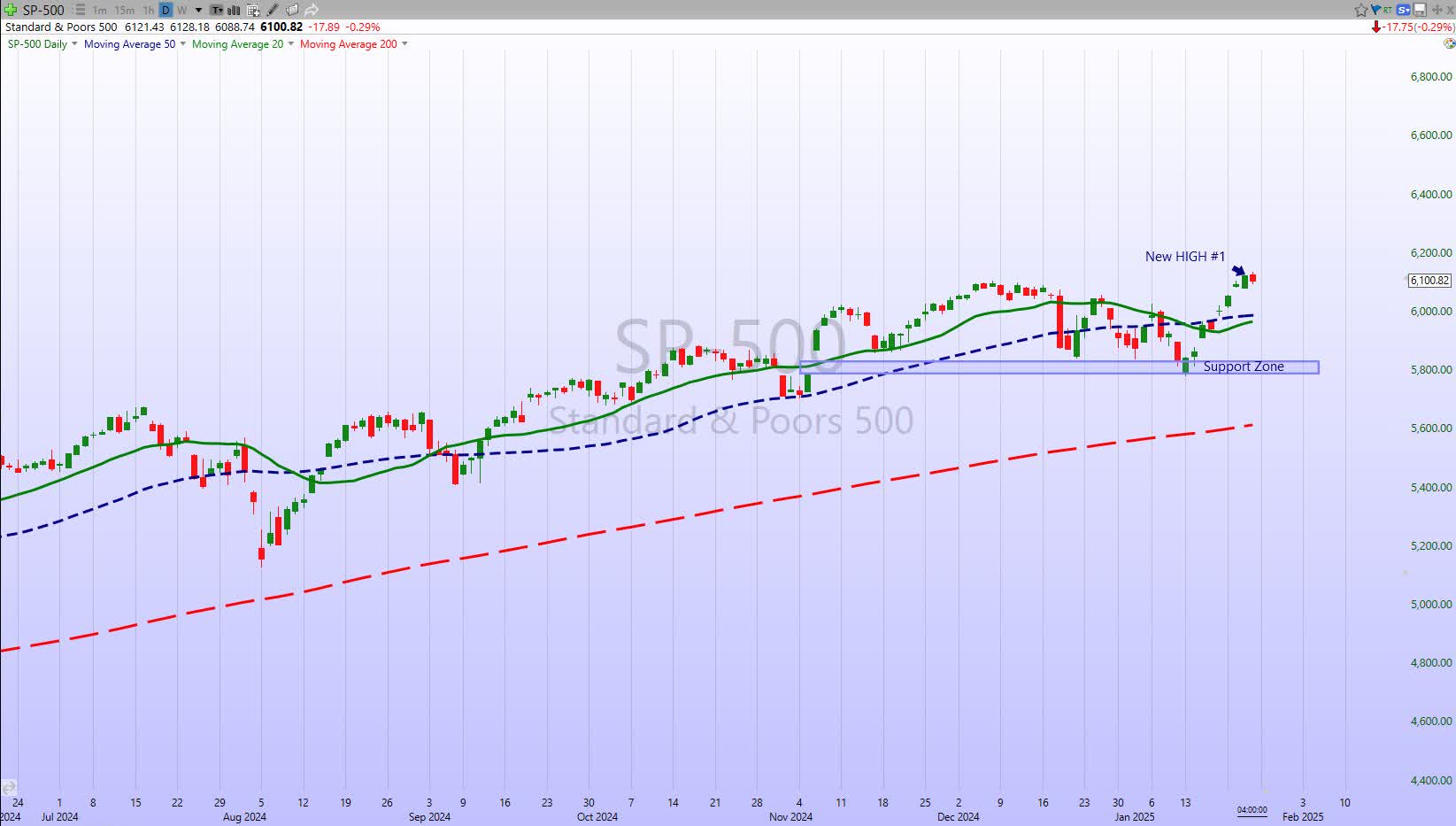The image size is (1456, 826).
Task: Click the Dec 2024 date axis label
Action: [959, 817]
